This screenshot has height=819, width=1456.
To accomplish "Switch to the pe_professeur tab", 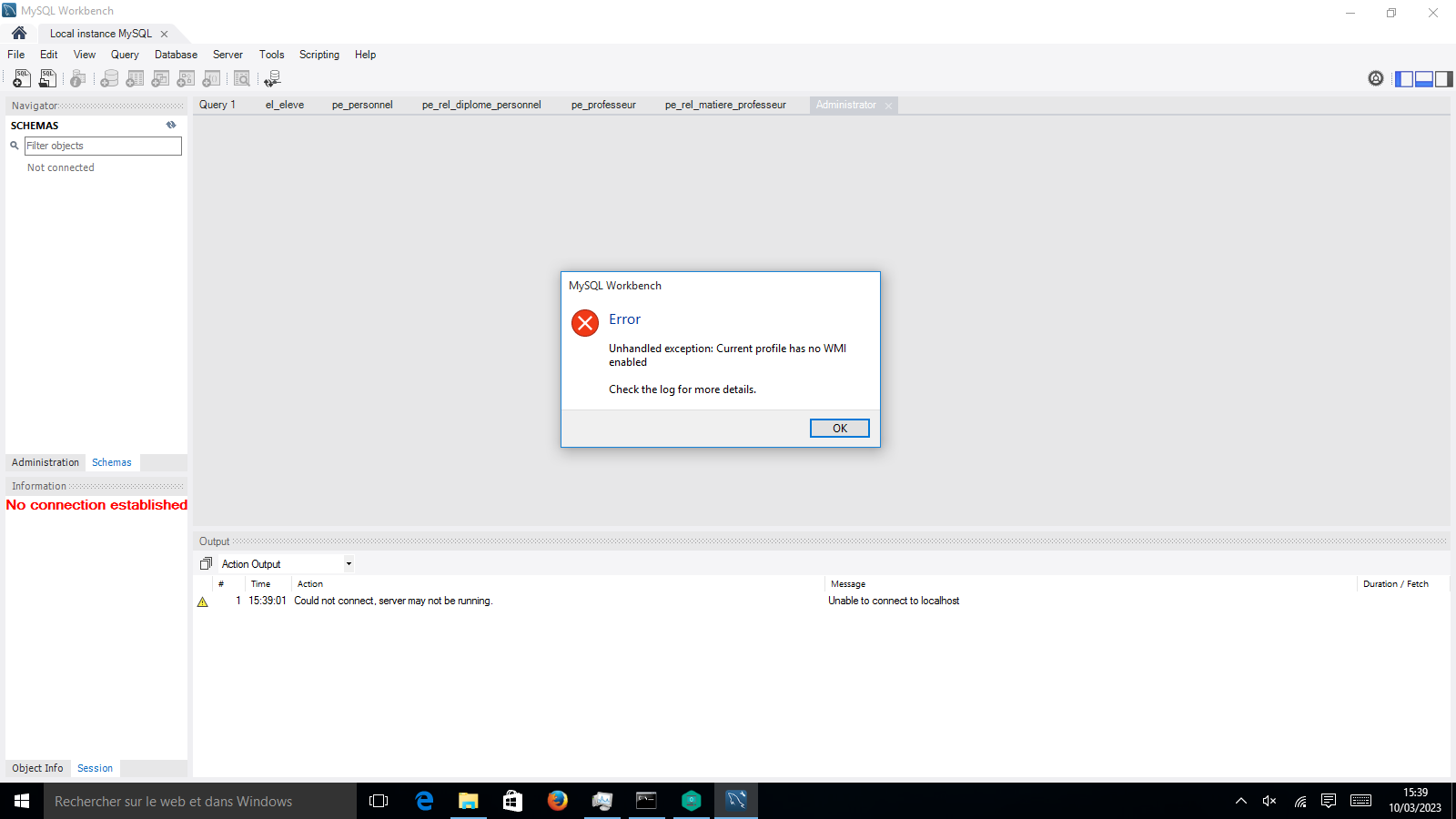I will coord(603,105).
